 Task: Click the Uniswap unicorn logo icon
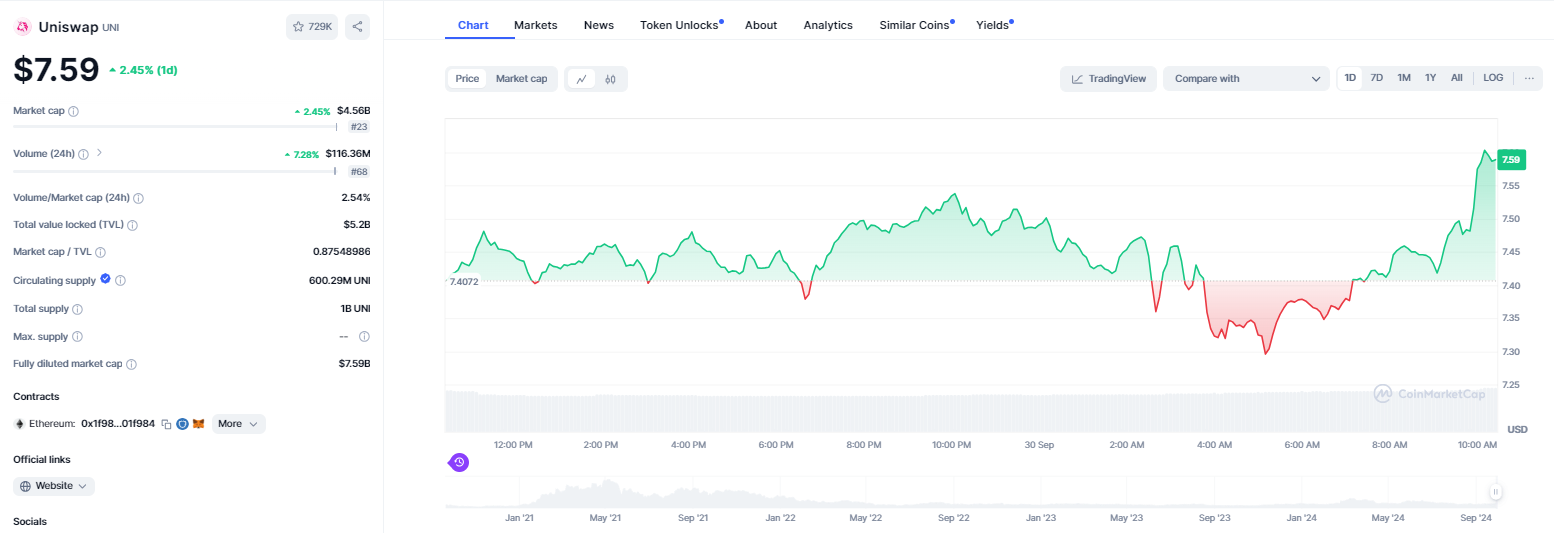coord(22,27)
